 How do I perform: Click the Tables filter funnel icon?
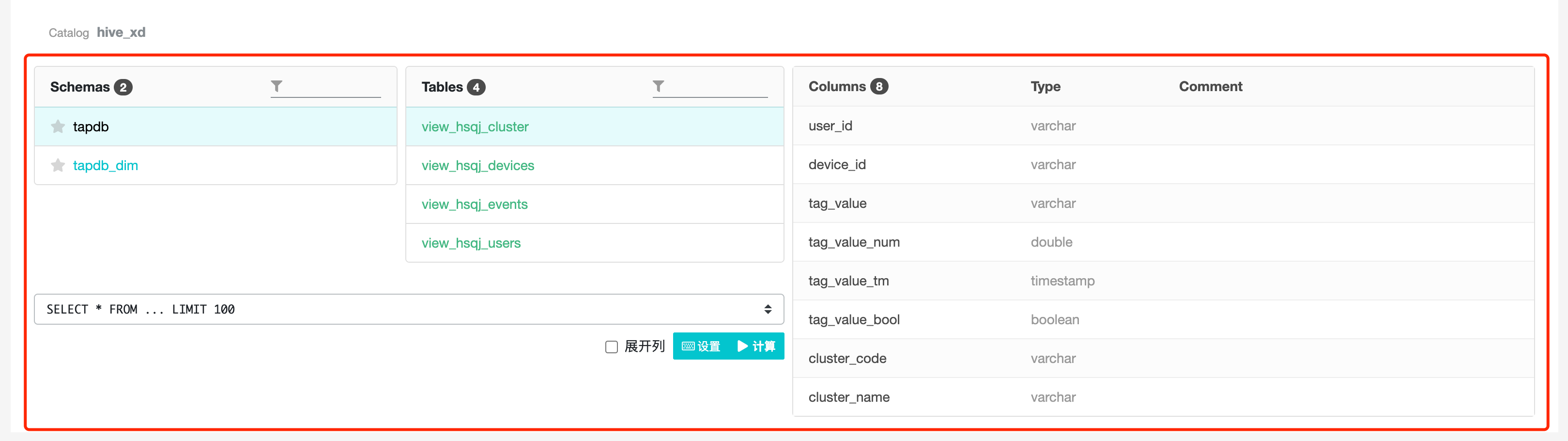pos(658,86)
